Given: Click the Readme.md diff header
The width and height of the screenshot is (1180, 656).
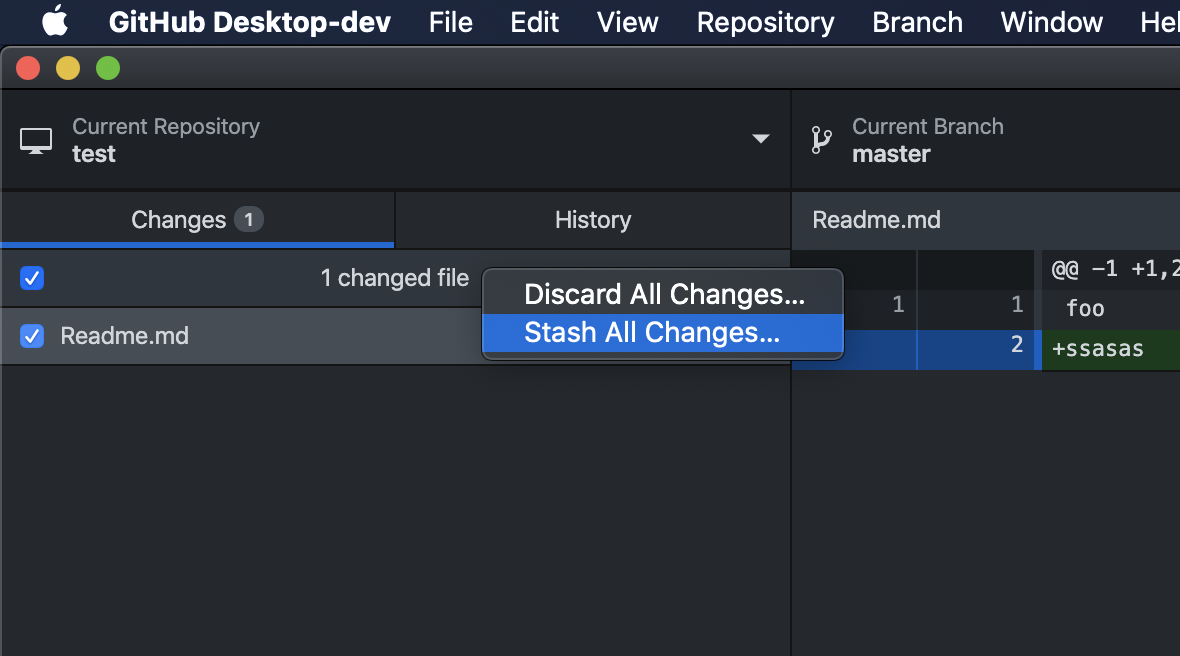Looking at the screenshot, I should [x=877, y=219].
